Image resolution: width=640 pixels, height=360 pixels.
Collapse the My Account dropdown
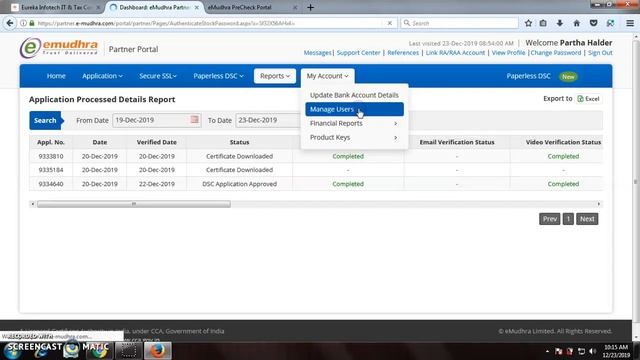click(x=327, y=76)
